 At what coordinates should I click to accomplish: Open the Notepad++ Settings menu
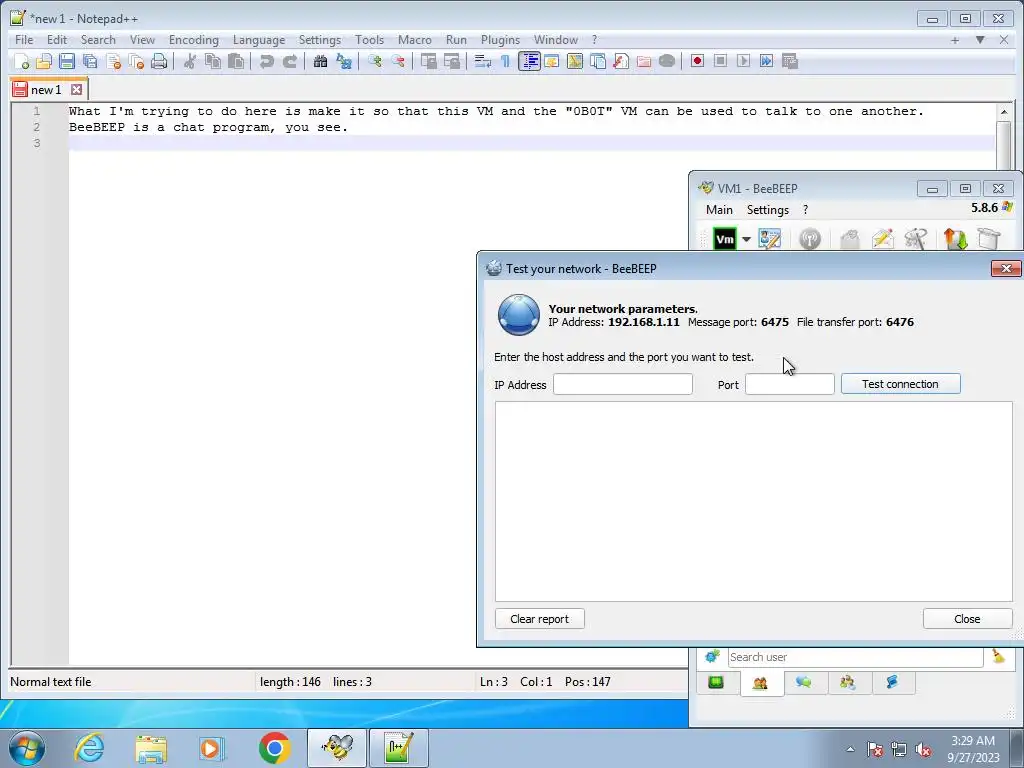tap(319, 40)
